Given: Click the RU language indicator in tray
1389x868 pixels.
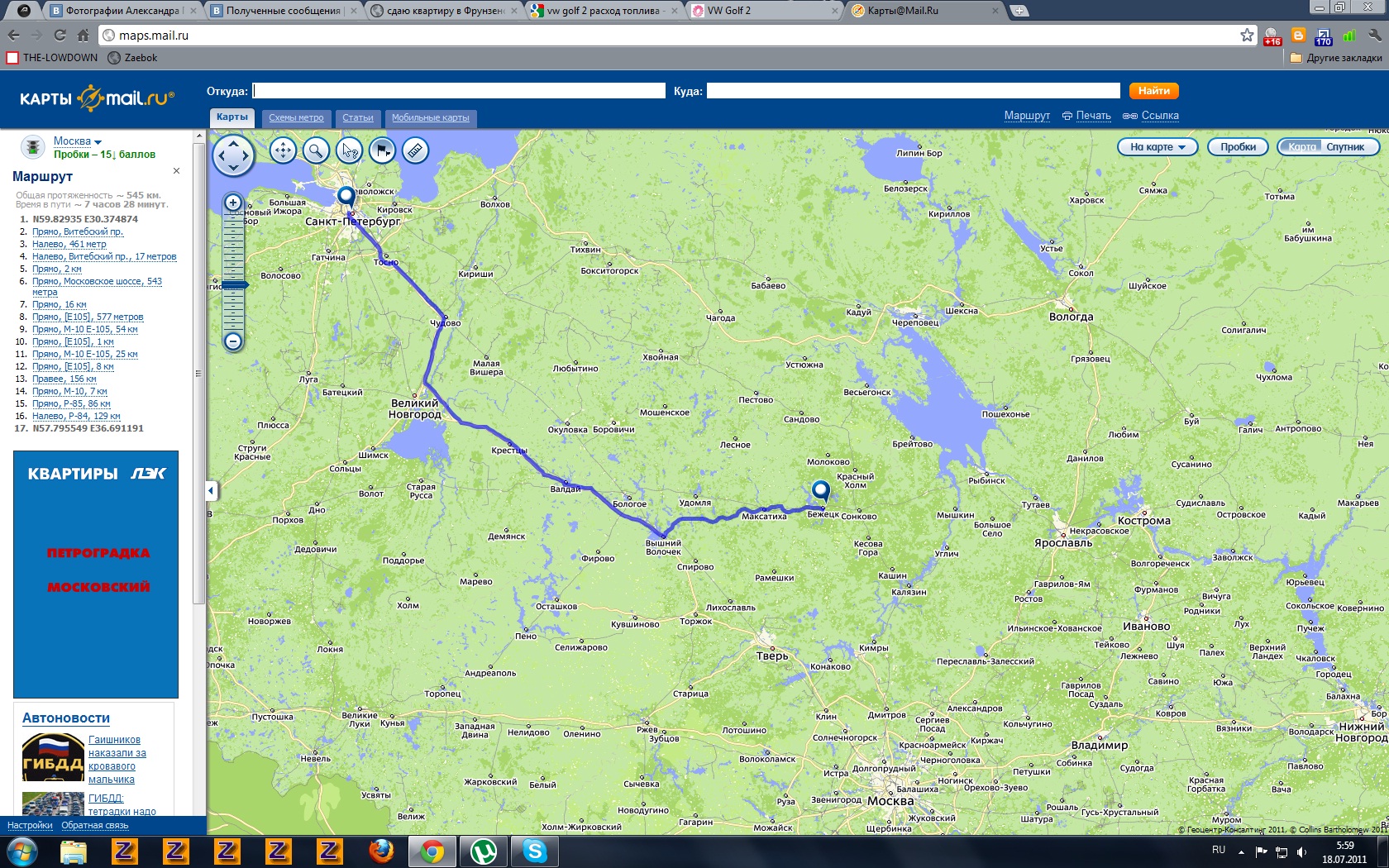Looking at the screenshot, I should coord(1219,850).
